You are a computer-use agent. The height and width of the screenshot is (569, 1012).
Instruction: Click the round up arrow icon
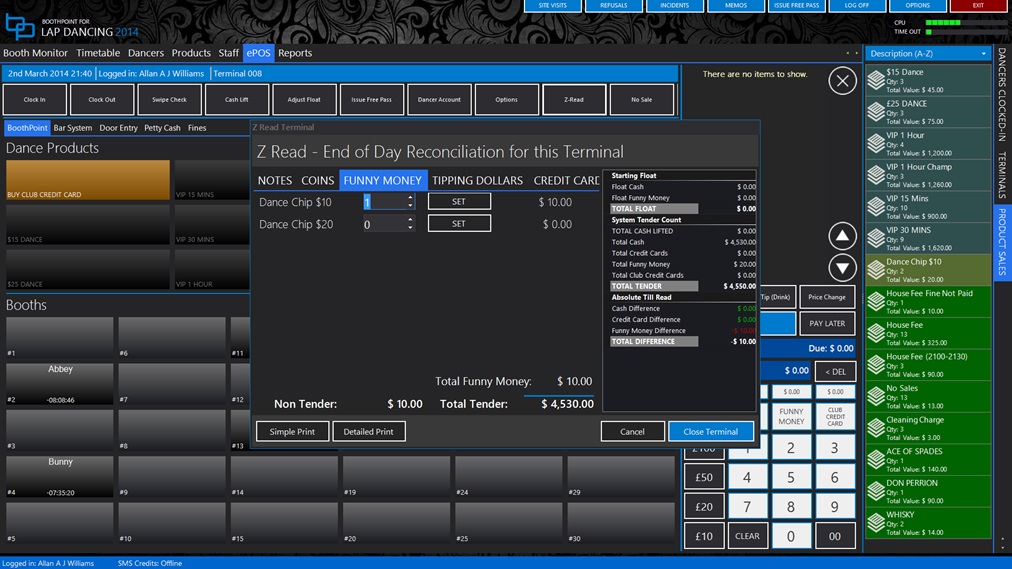[x=842, y=236]
